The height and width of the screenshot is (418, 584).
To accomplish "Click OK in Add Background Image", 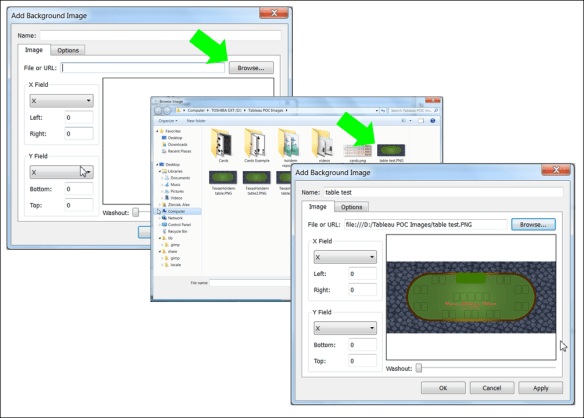I will (443, 388).
